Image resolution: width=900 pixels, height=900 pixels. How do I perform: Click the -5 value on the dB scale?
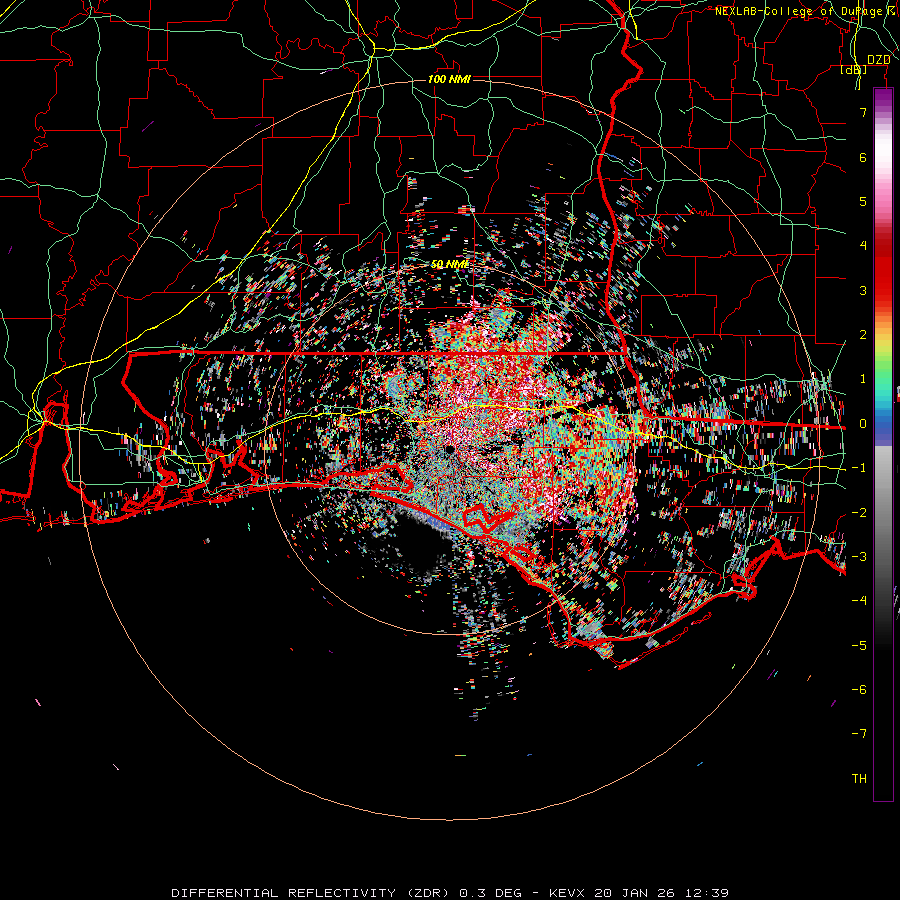pos(859,646)
